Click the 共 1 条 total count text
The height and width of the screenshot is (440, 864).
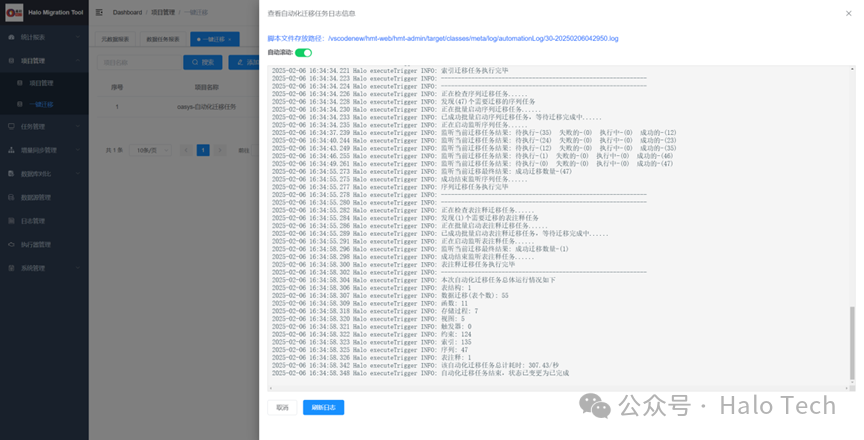click(114, 150)
